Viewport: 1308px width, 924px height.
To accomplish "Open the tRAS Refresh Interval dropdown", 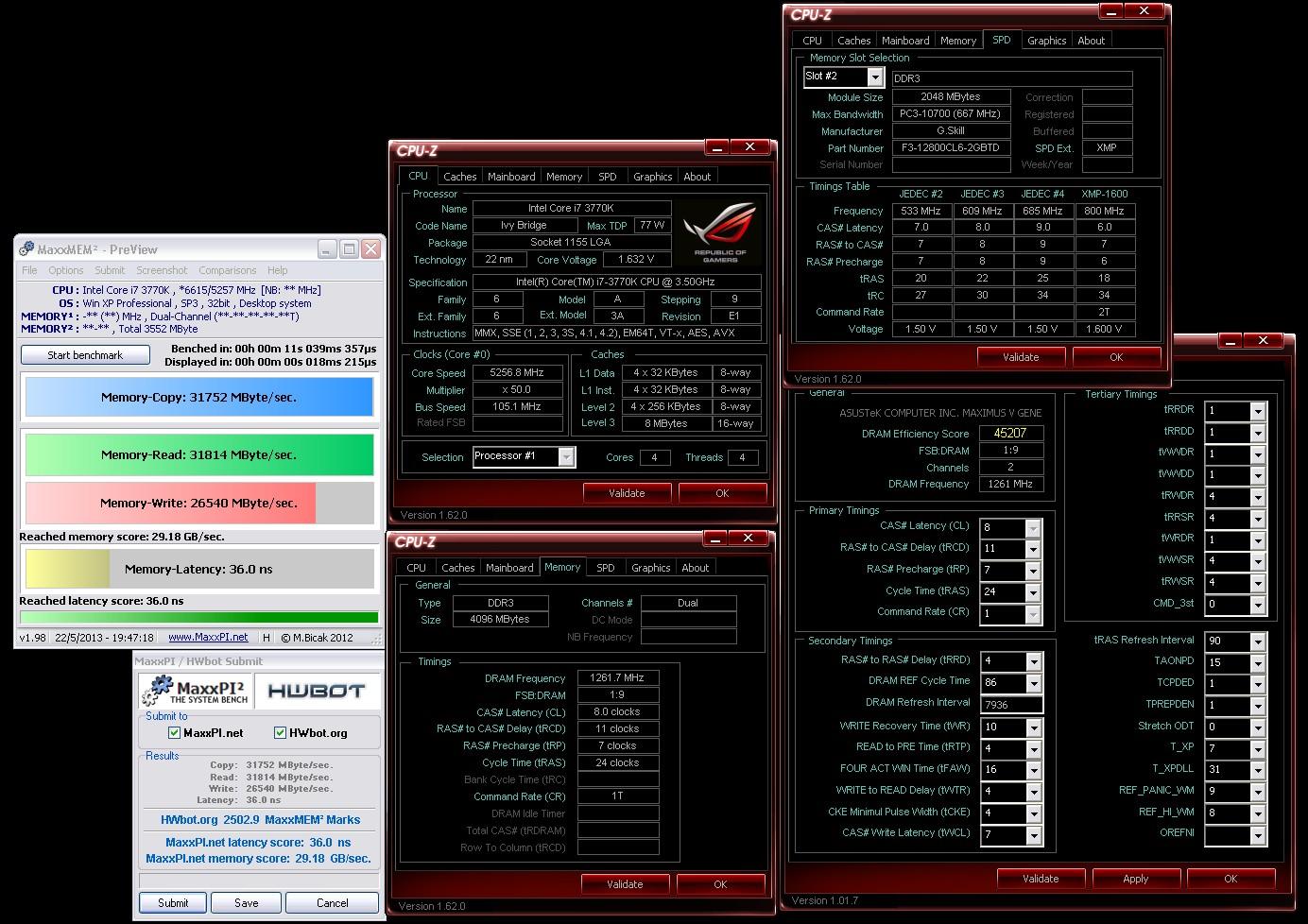I will click(1257, 642).
